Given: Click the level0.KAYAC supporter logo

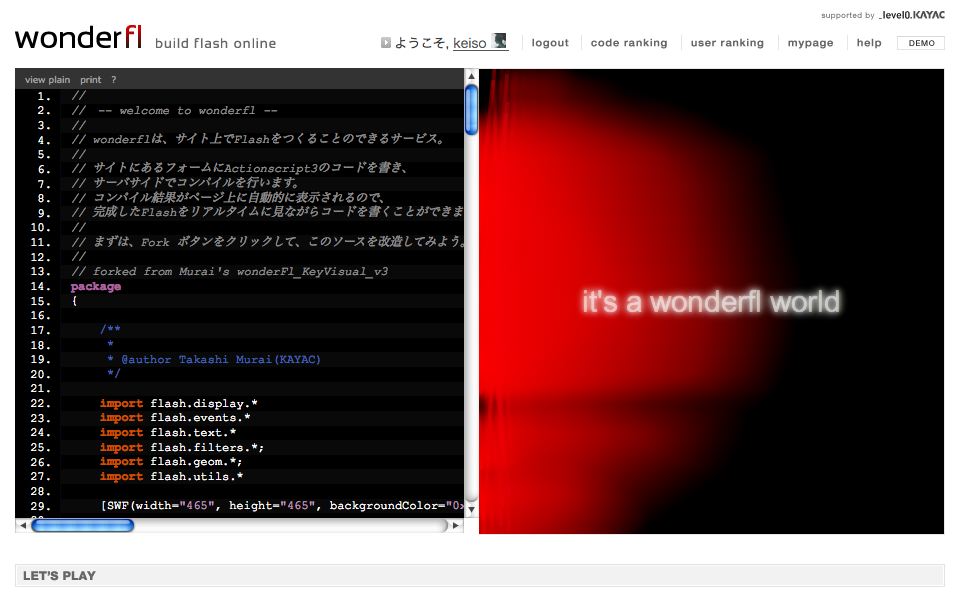Looking at the screenshot, I should [911, 15].
